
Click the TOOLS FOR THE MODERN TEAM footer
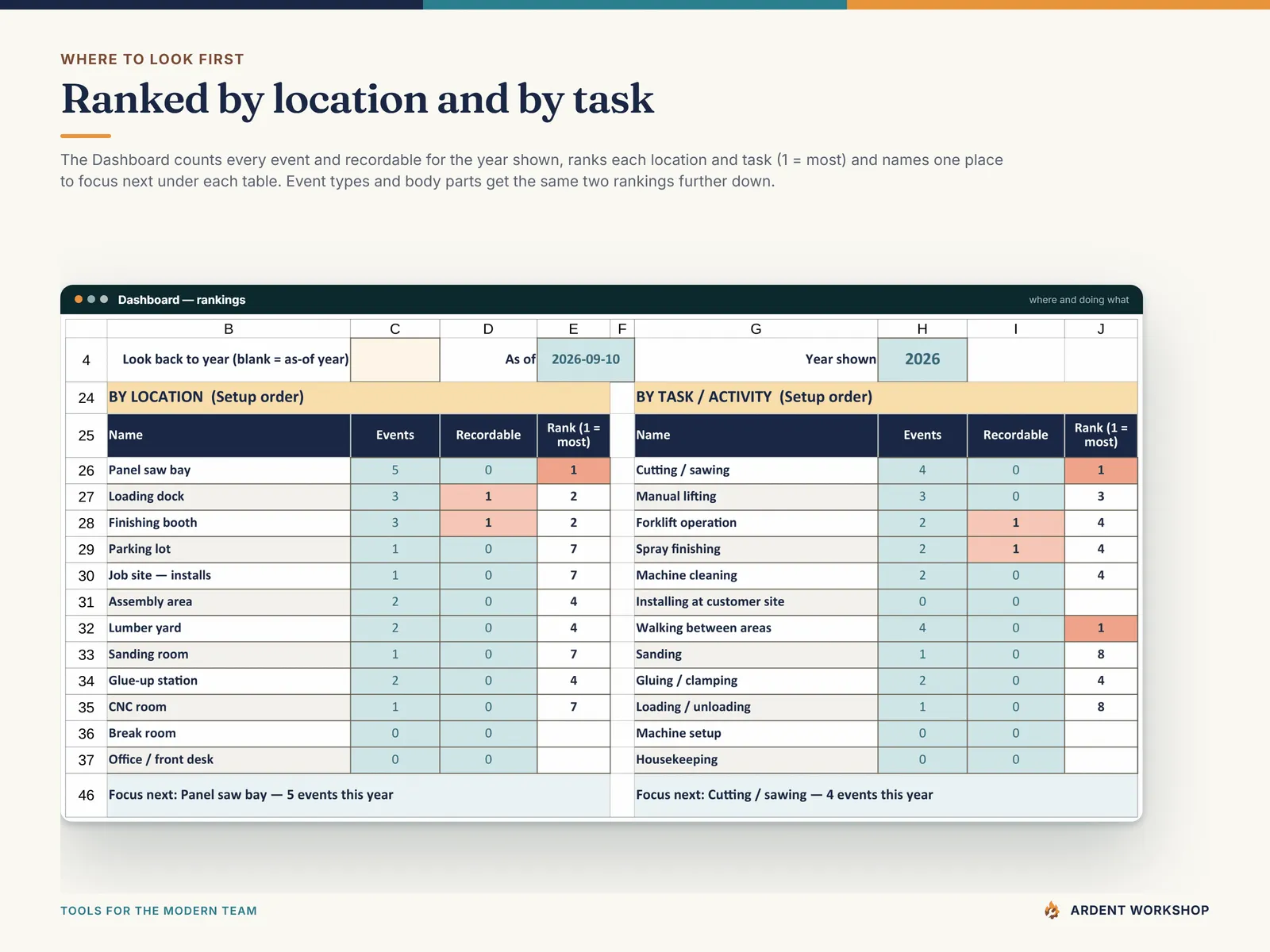pos(159,911)
